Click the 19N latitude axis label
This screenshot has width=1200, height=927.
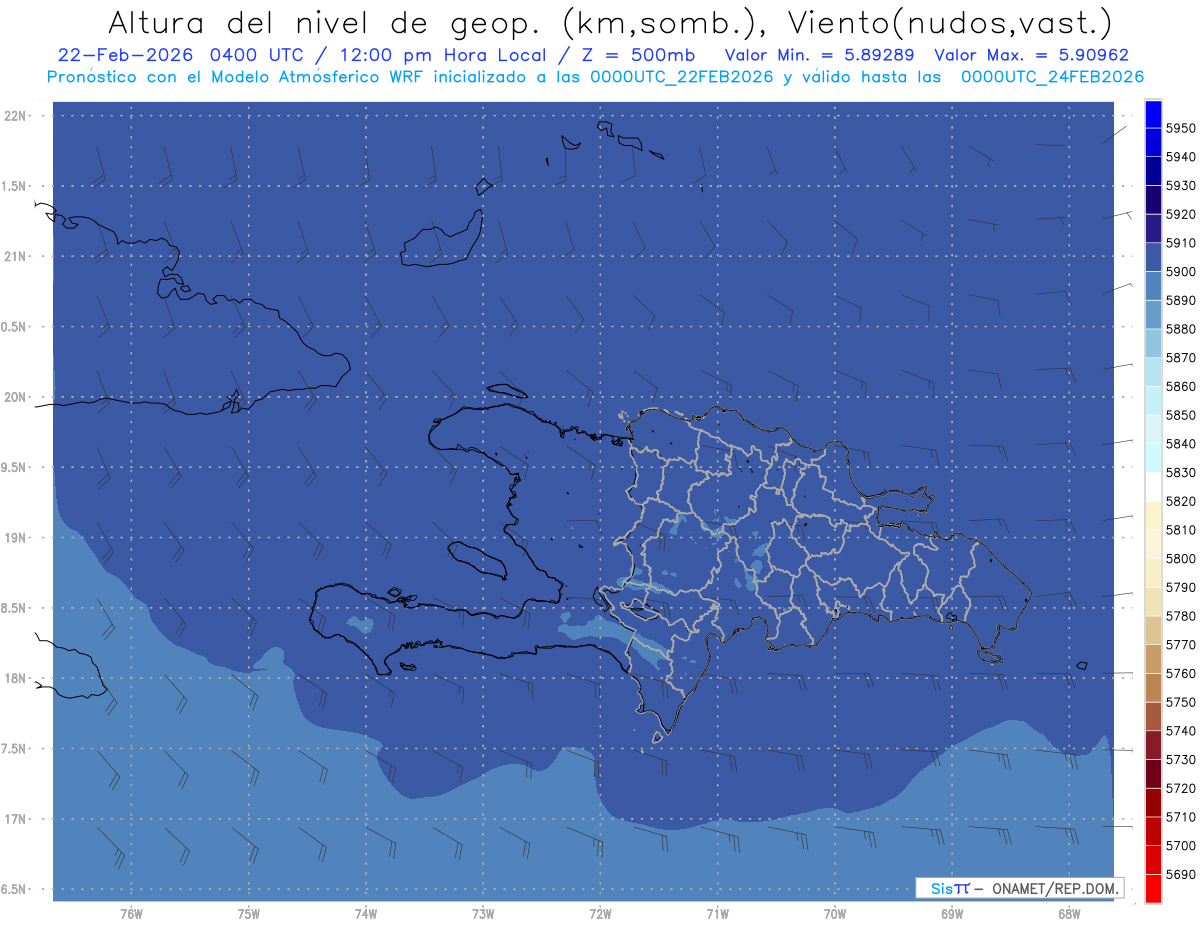coord(16,537)
